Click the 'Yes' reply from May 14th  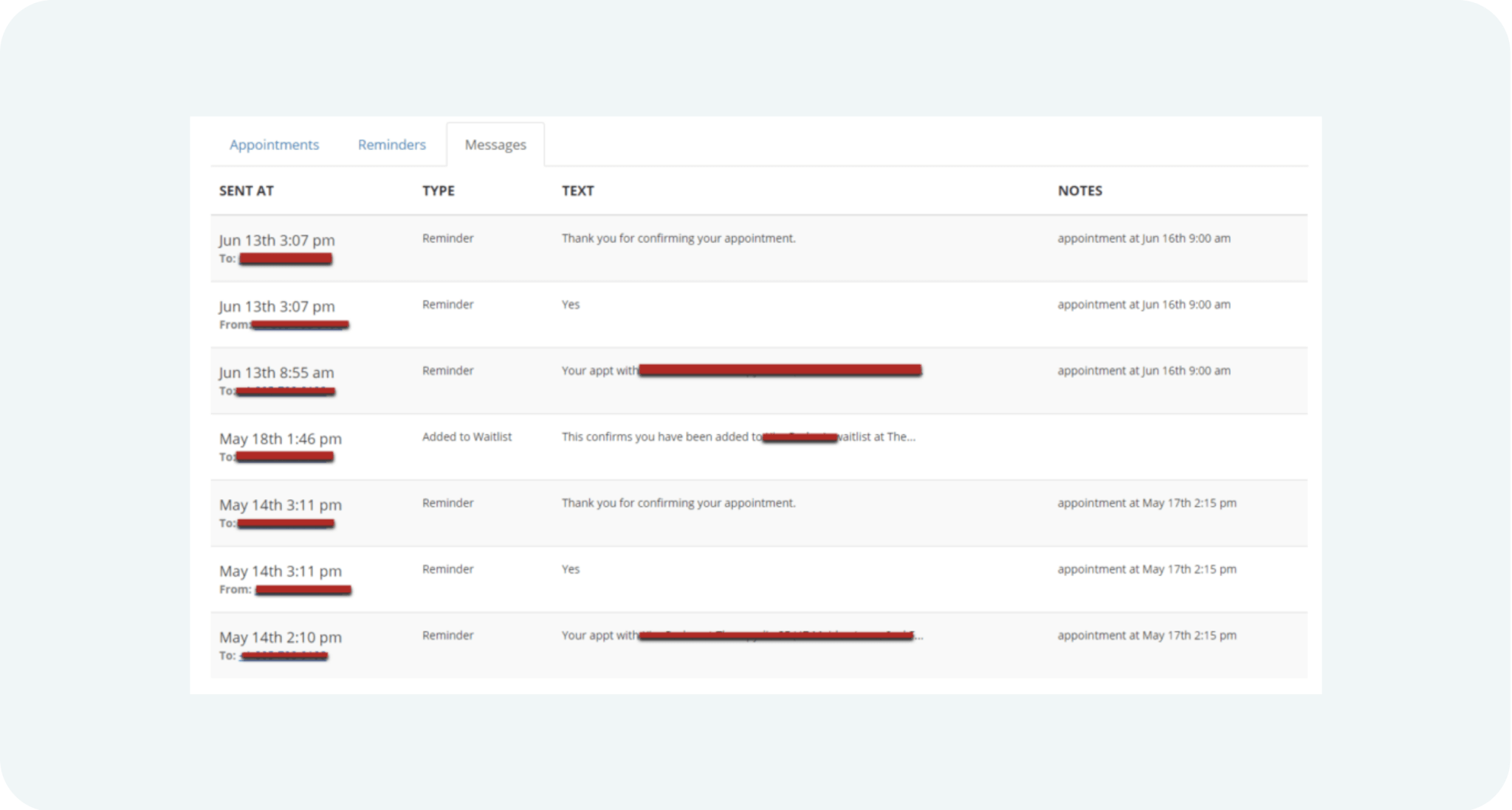pyautogui.click(x=571, y=569)
